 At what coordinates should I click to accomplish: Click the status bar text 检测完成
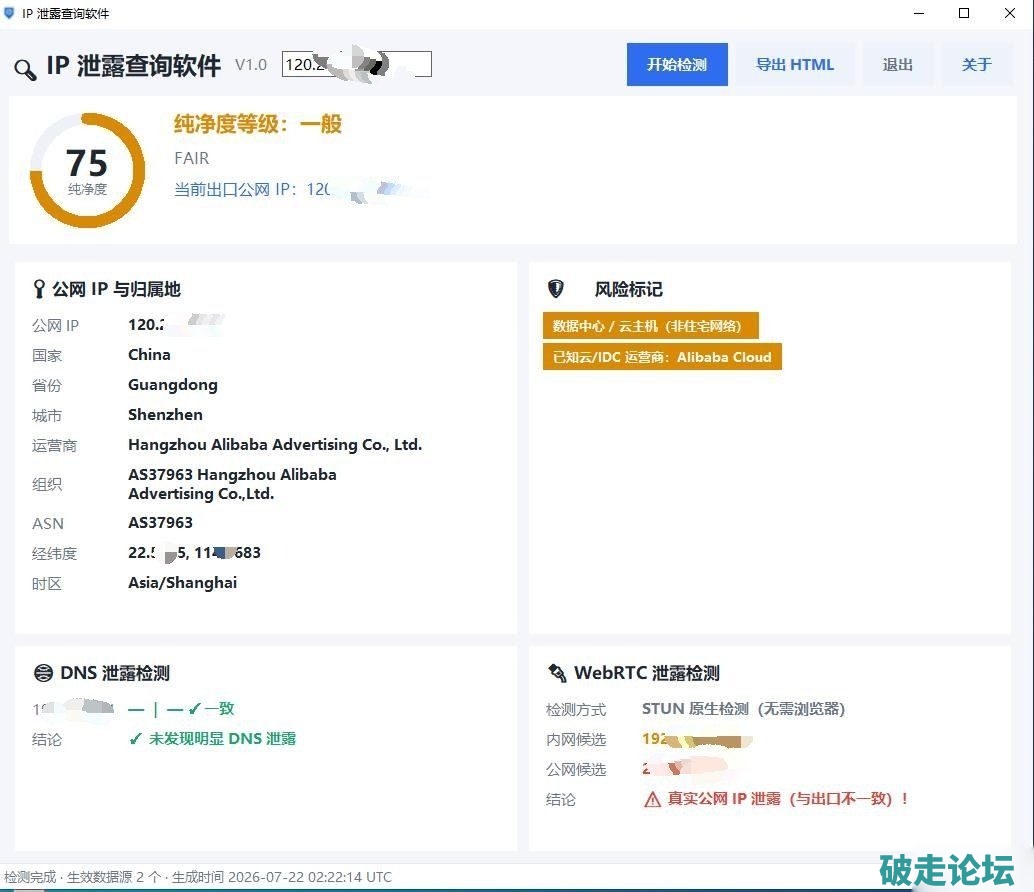click(x=30, y=877)
